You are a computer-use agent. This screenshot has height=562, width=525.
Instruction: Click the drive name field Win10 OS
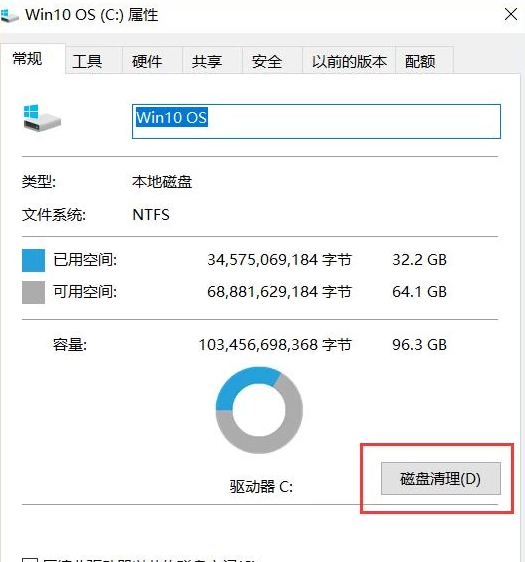point(316,121)
